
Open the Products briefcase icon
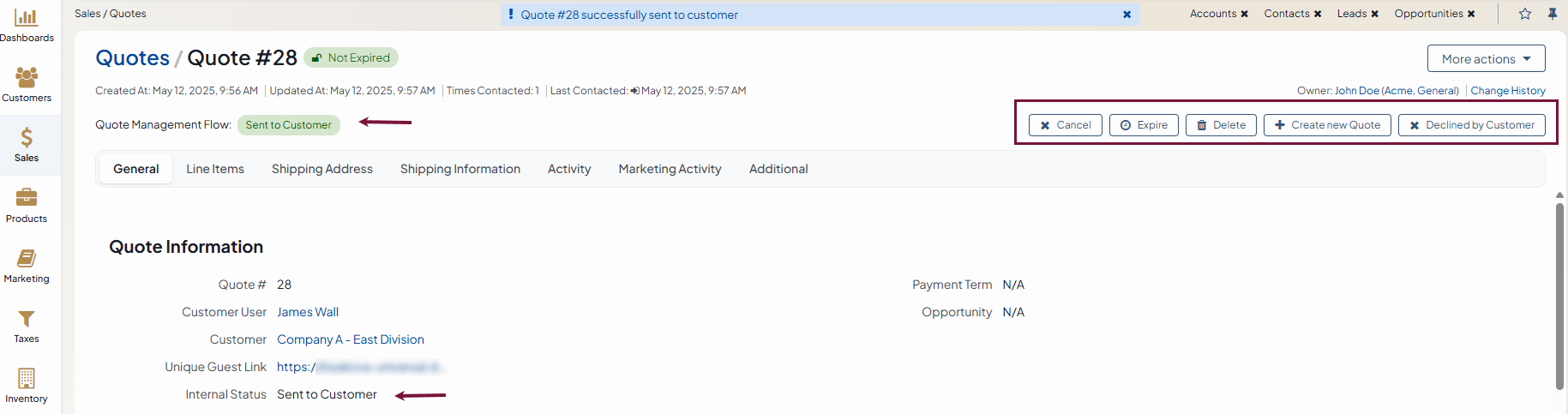click(x=27, y=198)
